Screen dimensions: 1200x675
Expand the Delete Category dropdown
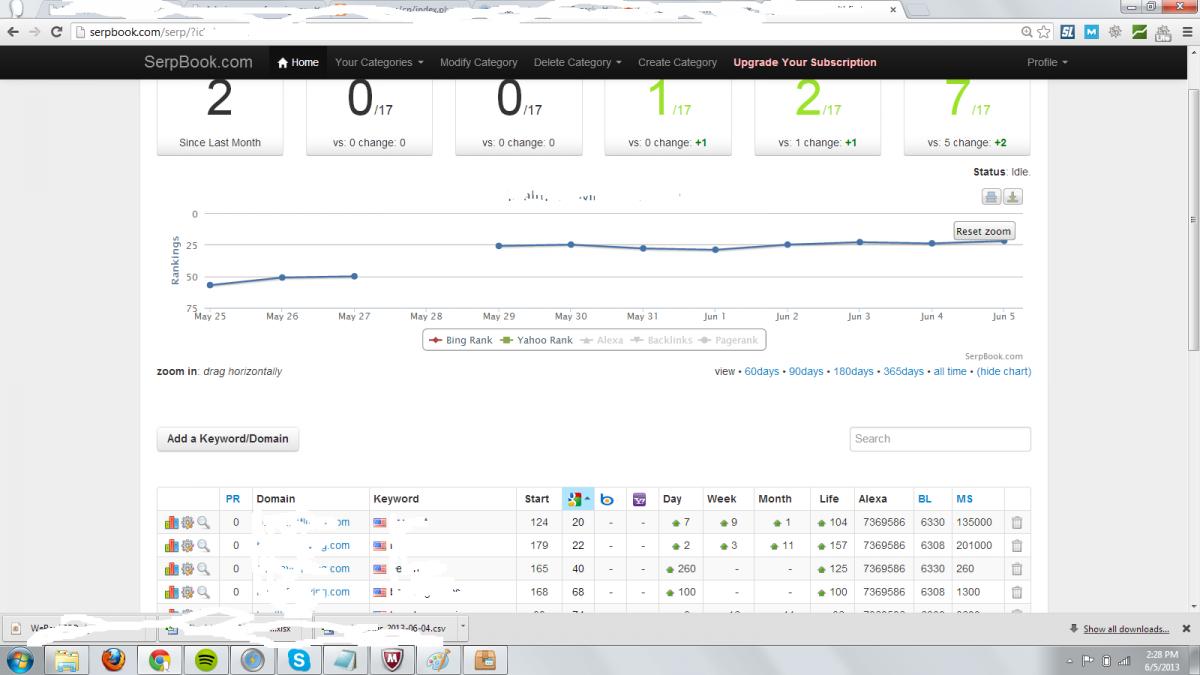point(577,62)
